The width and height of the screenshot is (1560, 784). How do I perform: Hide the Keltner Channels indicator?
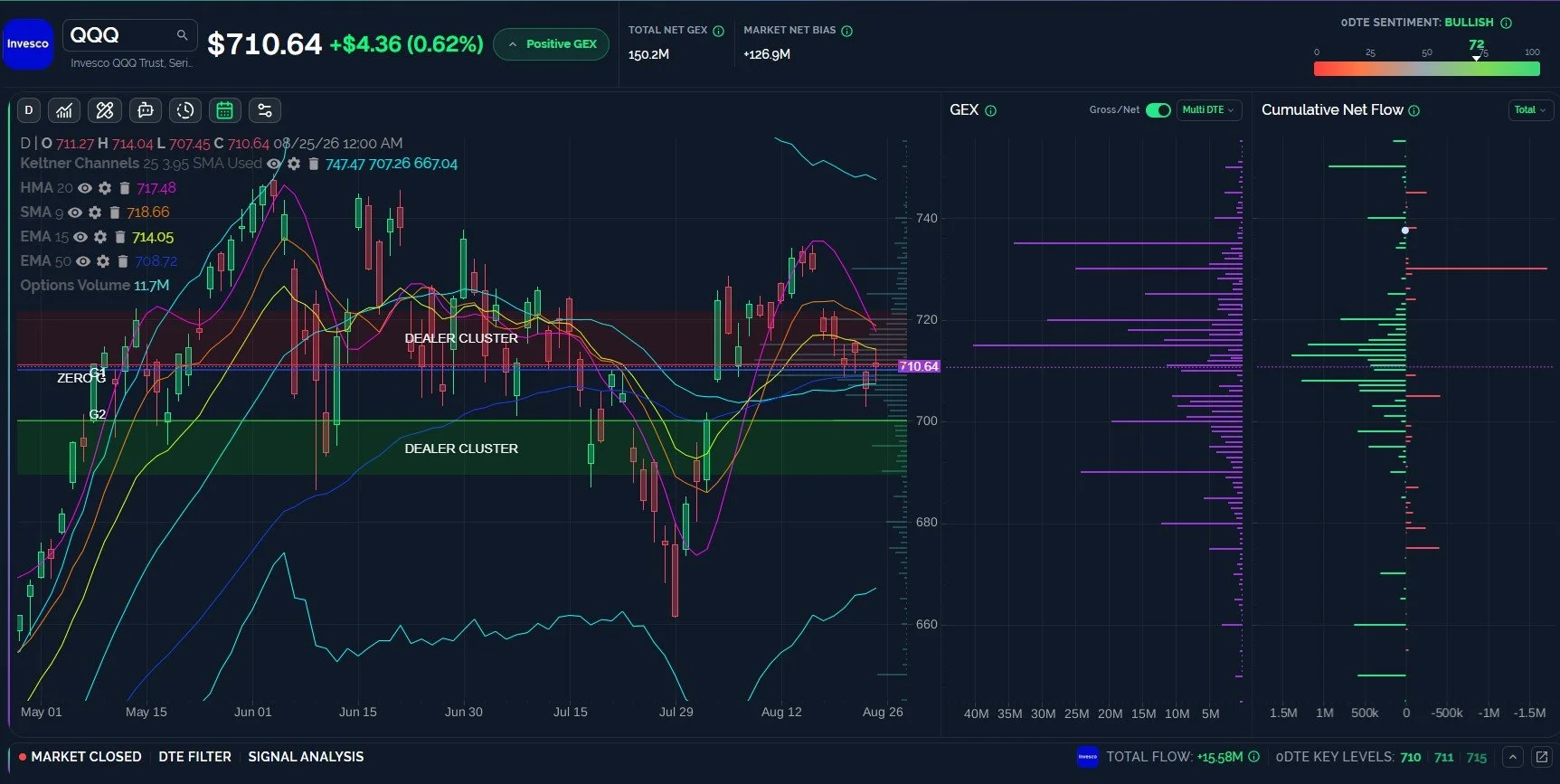(x=274, y=164)
